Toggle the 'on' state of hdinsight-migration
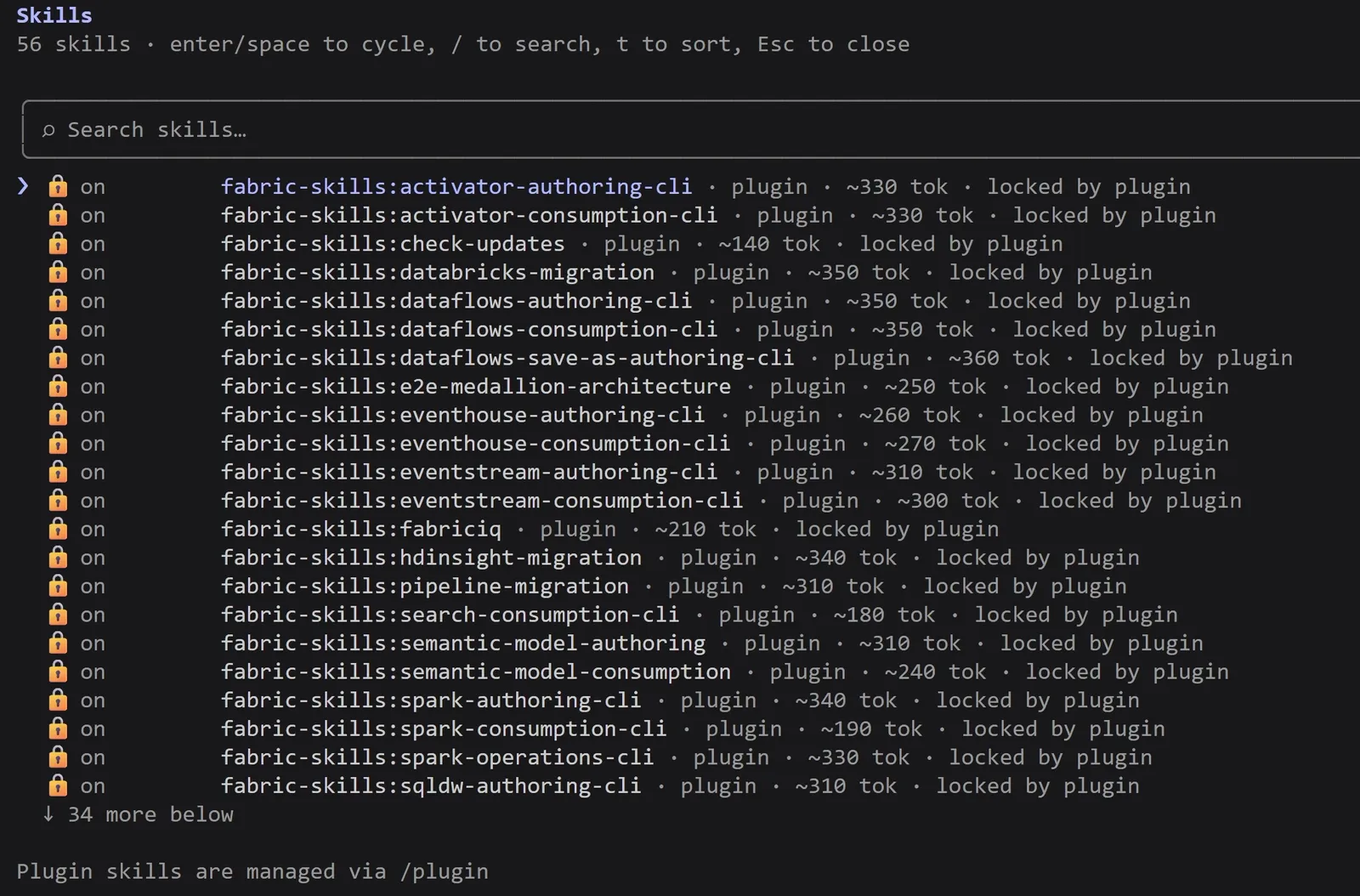This screenshot has height=896, width=1360. tap(93, 559)
